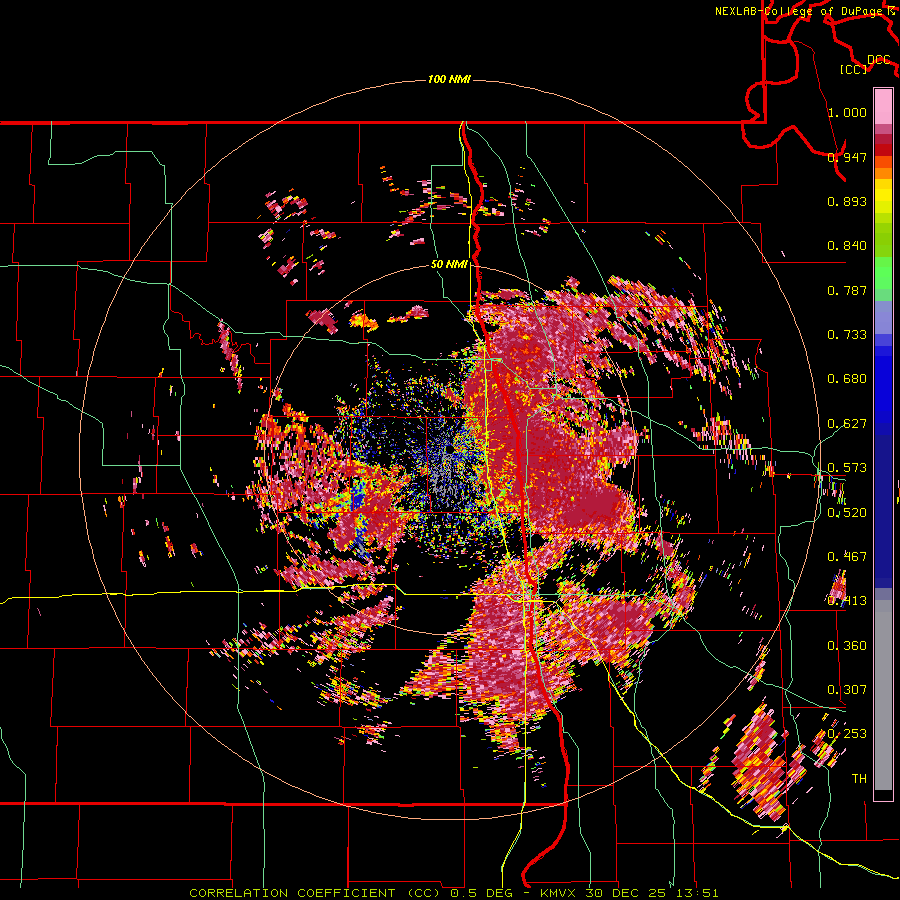Select the 0.627 legend value
900x900 pixels.
[x=847, y=424]
